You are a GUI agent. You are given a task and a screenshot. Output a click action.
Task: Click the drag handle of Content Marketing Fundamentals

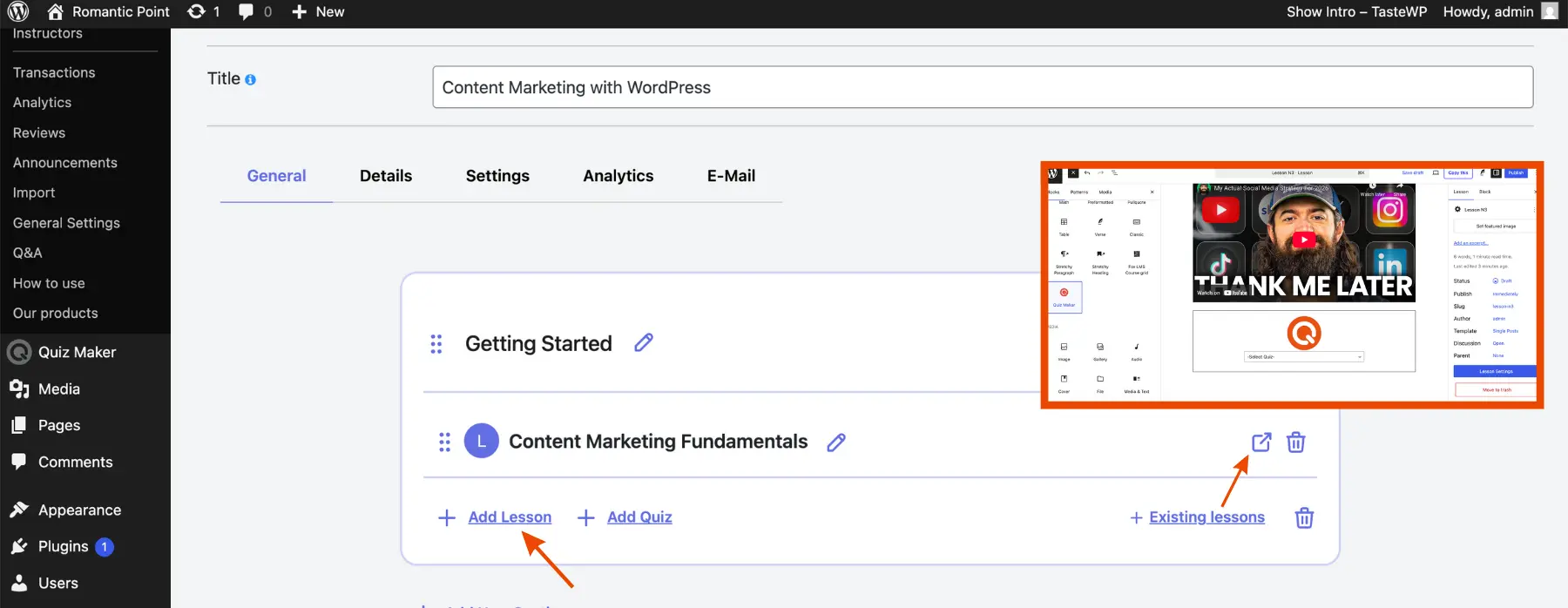click(x=445, y=442)
